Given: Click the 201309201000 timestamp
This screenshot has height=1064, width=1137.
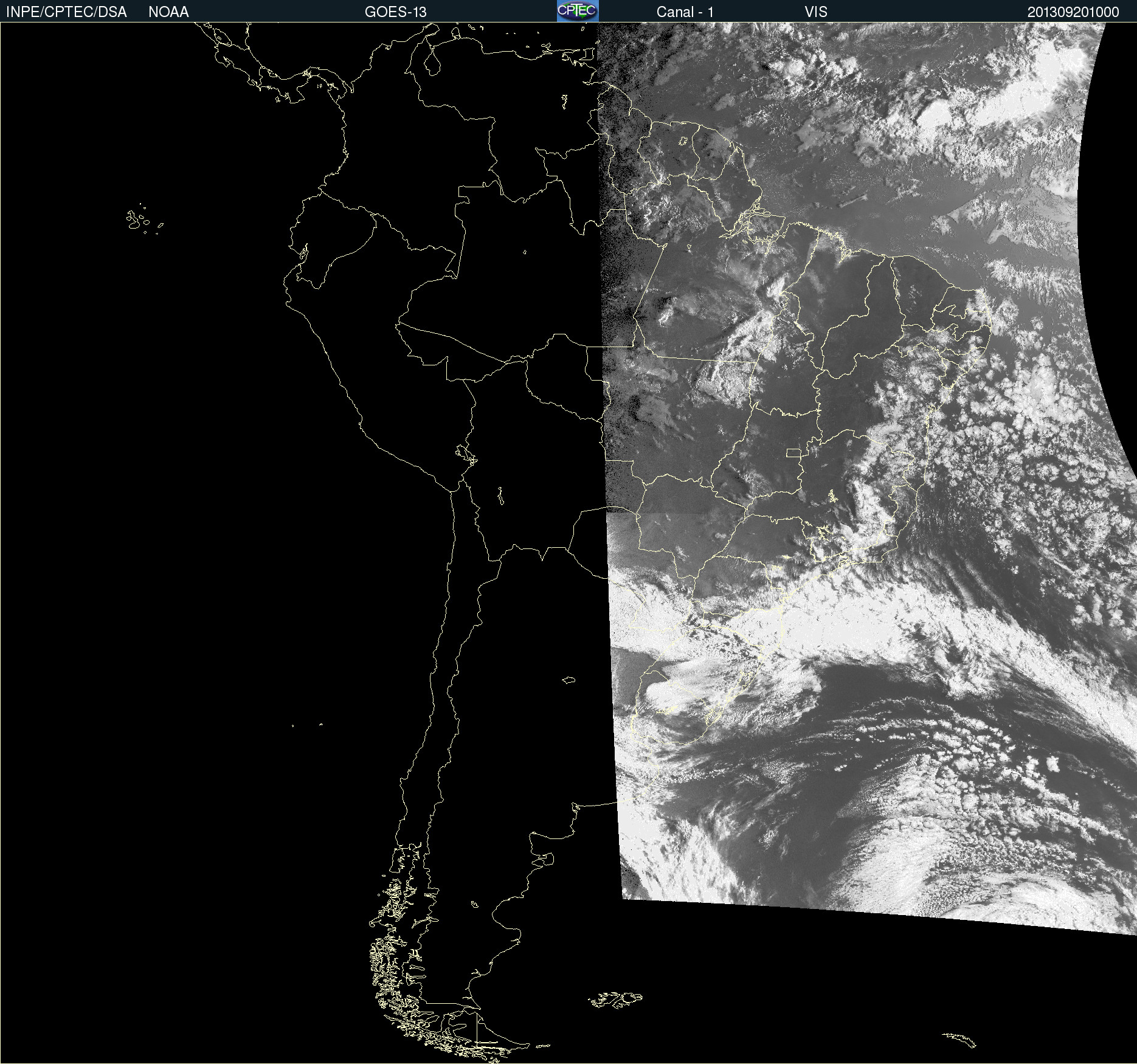Looking at the screenshot, I should coord(1073,12).
